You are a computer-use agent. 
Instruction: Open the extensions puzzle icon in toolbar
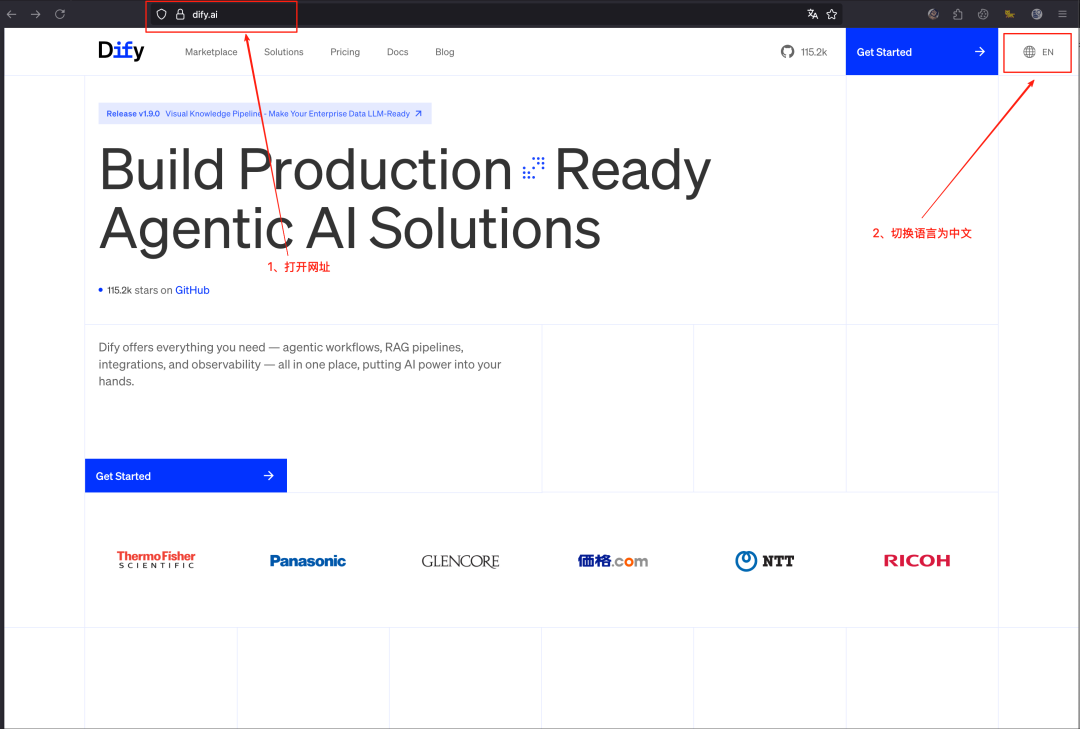957,14
